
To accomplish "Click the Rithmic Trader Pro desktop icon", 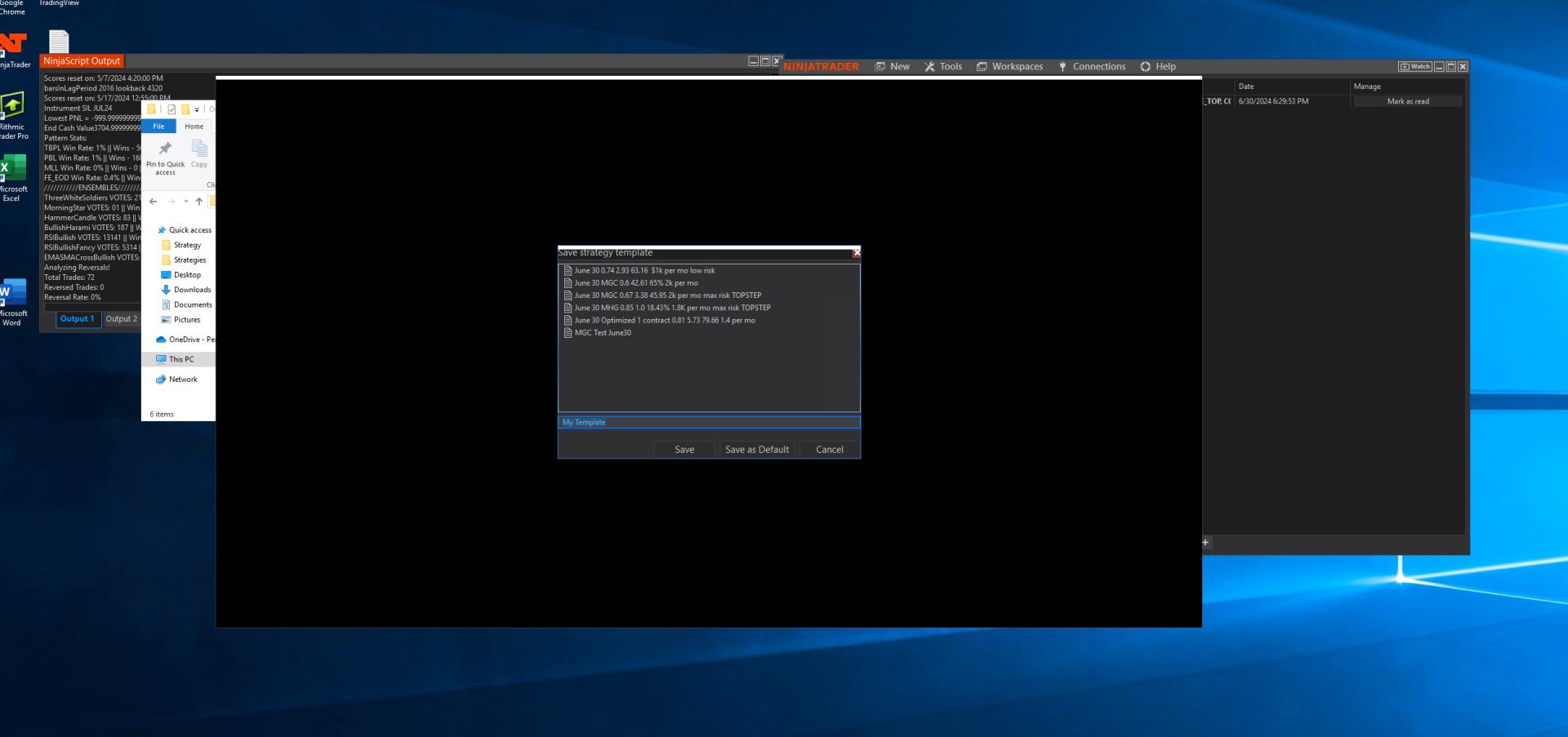I will [x=12, y=116].
